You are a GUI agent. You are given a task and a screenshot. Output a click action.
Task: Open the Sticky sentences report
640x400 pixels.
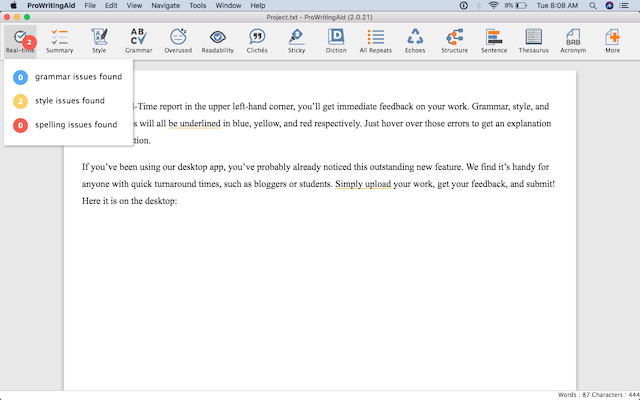click(x=296, y=41)
